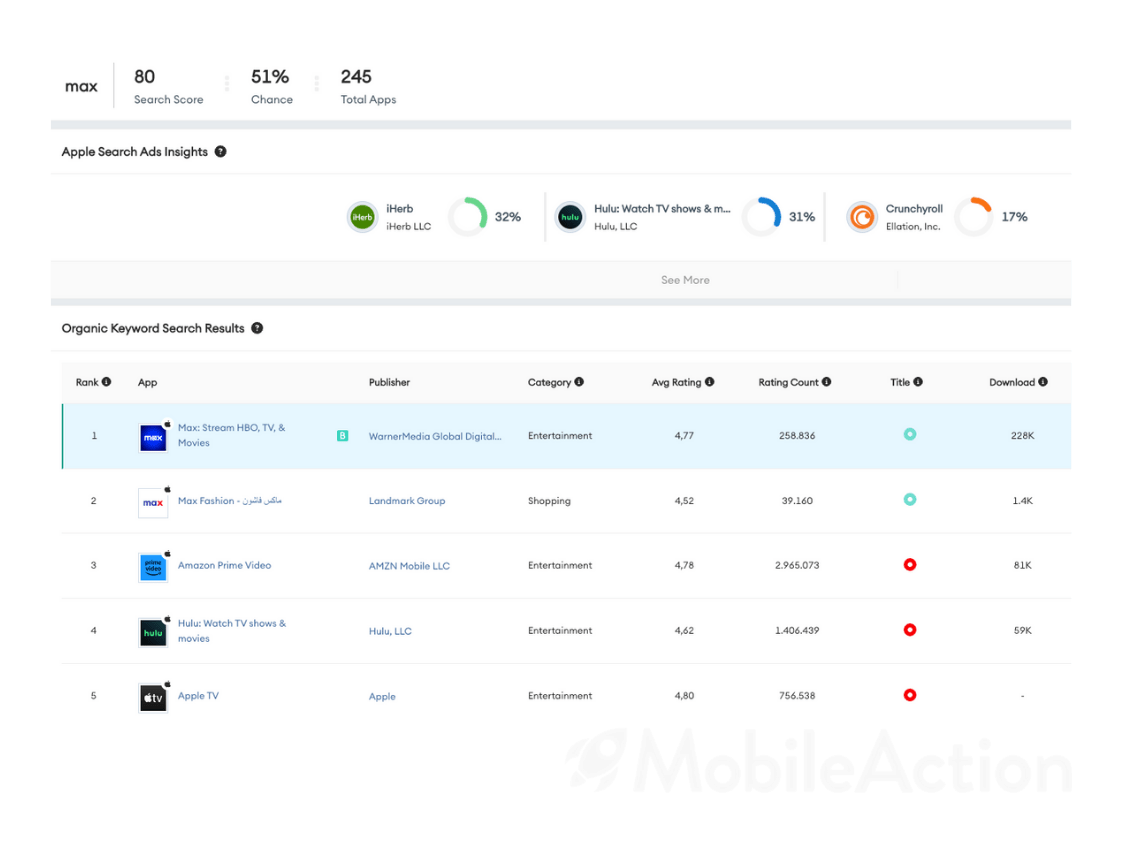The width and height of the screenshot is (1122, 845).
Task: Show info for the Rating Count column
Action: click(x=826, y=382)
